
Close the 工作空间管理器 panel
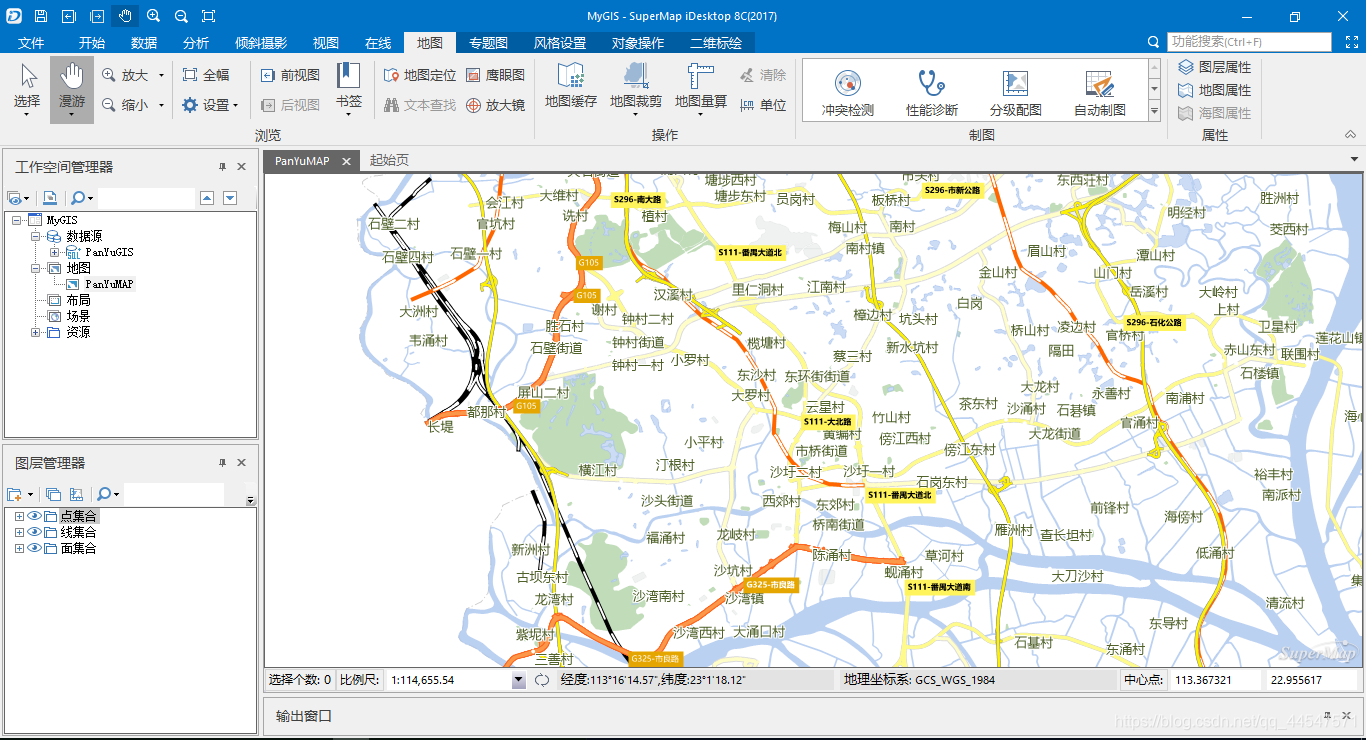pos(241,167)
